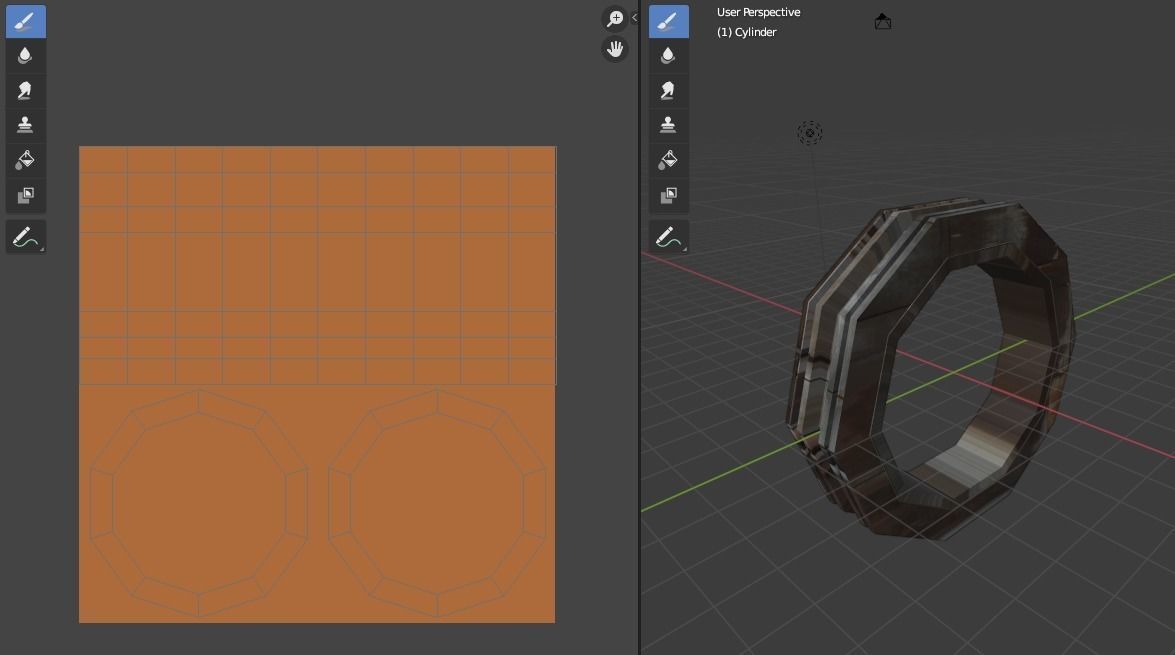Activate the Clone stamp tool in the image editor
1175x655 pixels.
[x=25, y=124]
